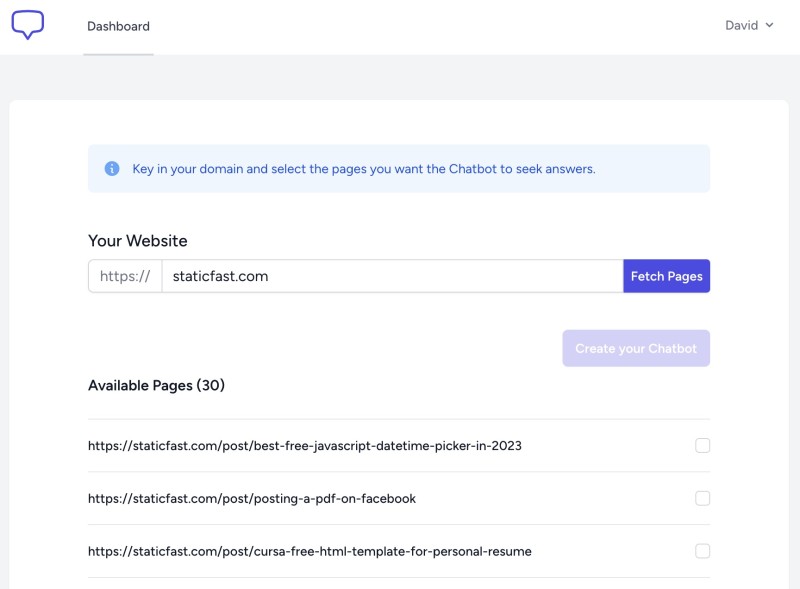Click the blue info circle icon
Image resolution: width=800 pixels, height=589 pixels.
tap(112, 168)
